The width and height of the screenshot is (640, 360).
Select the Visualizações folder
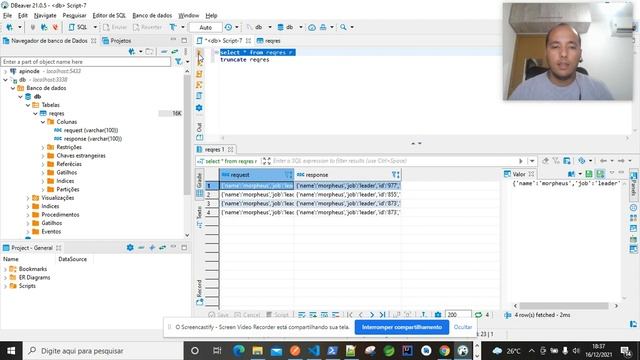58,198
